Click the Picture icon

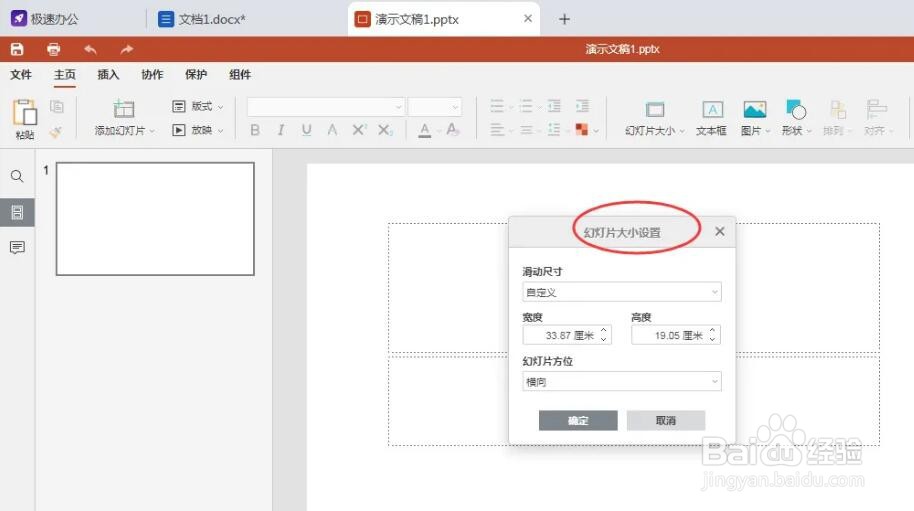point(754,110)
